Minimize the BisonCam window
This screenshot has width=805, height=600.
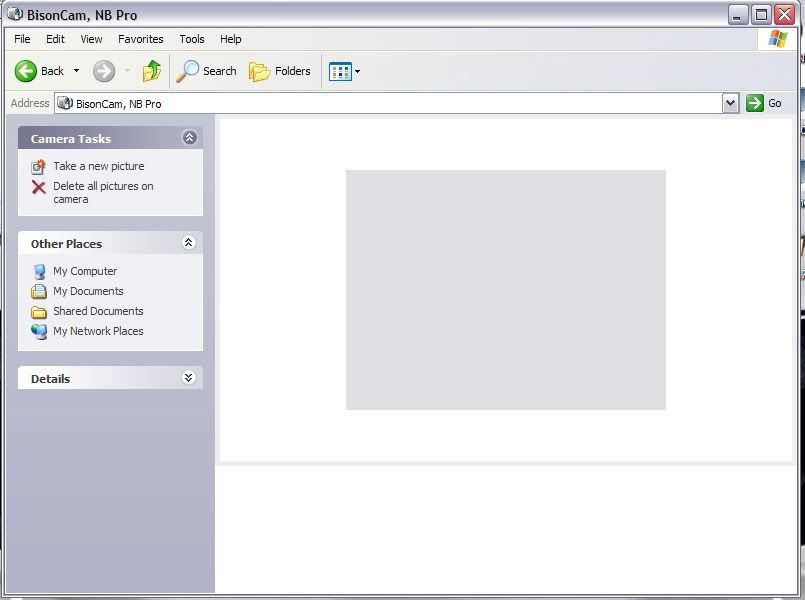pyautogui.click(x=737, y=14)
